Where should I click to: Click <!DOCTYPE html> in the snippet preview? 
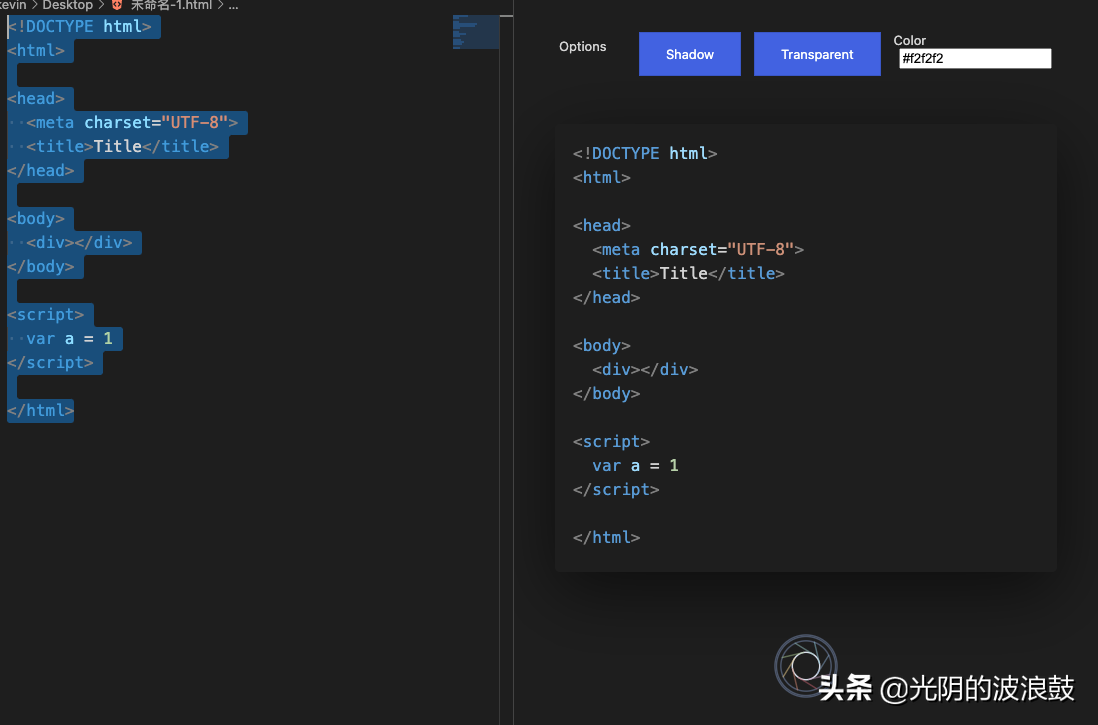[644, 153]
